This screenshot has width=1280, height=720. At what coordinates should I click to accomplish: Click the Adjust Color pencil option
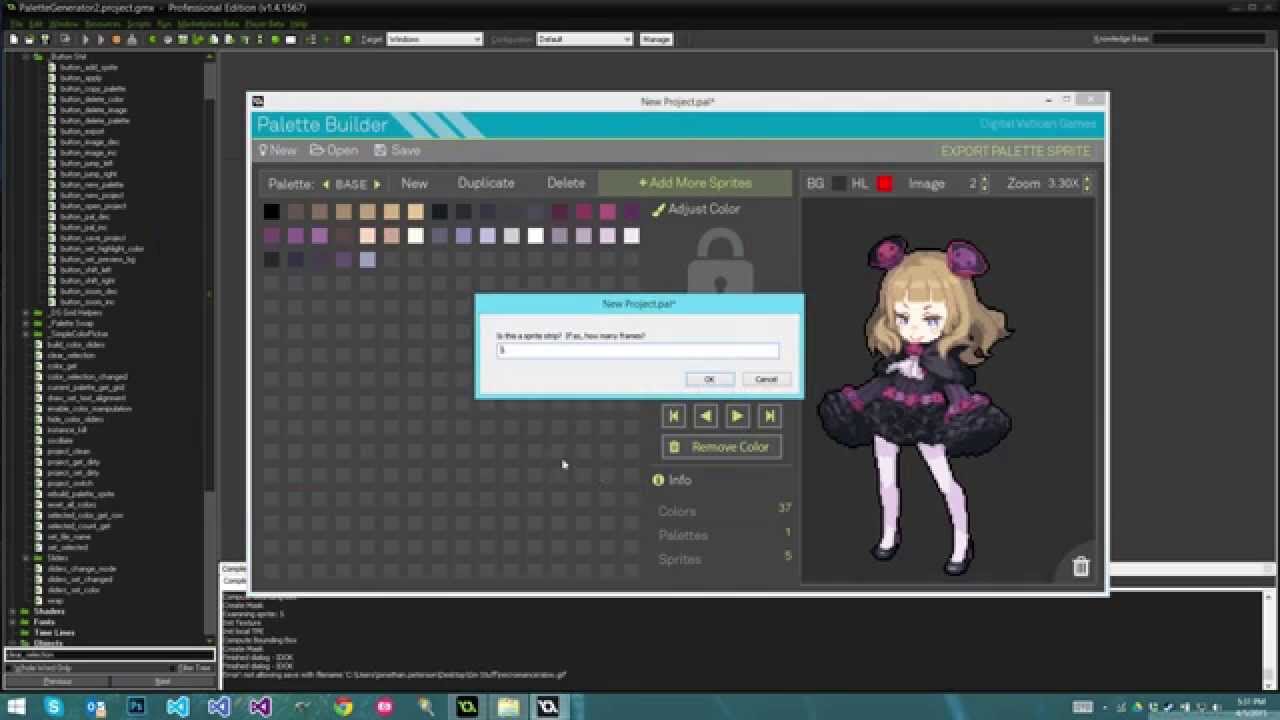click(696, 209)
